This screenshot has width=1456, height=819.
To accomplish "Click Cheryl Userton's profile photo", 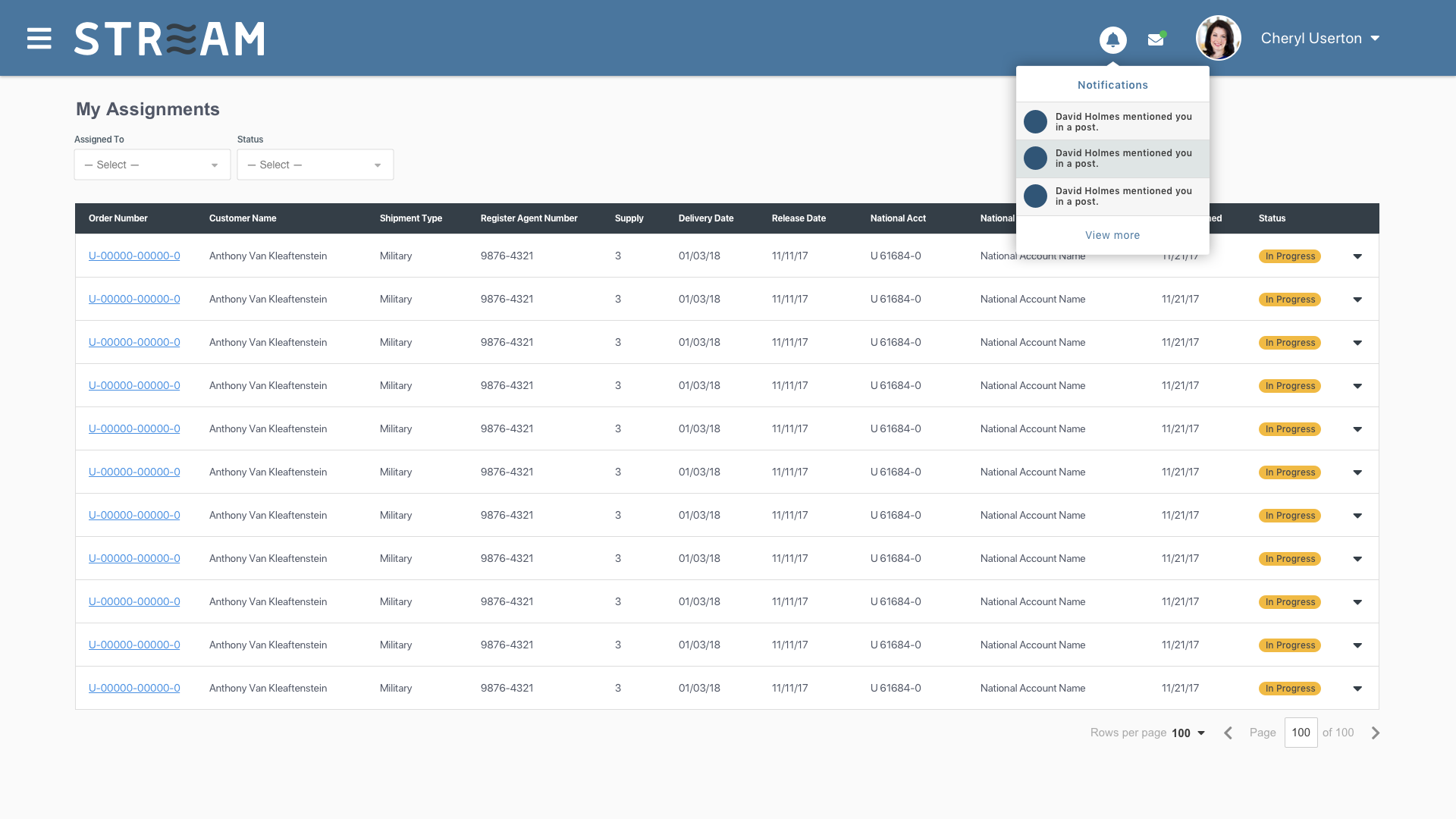I will 1218,38.
